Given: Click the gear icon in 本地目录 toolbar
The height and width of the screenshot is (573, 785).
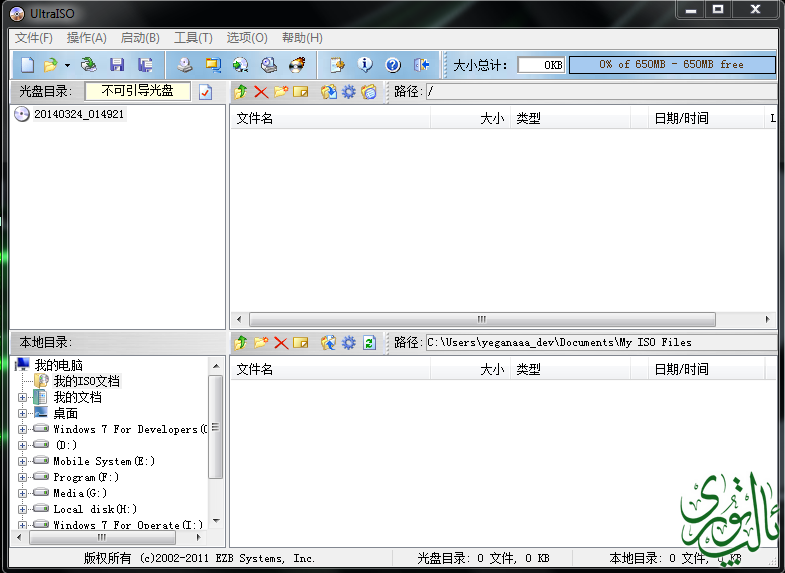Looking at the screenshot, I should pos(348,342).
